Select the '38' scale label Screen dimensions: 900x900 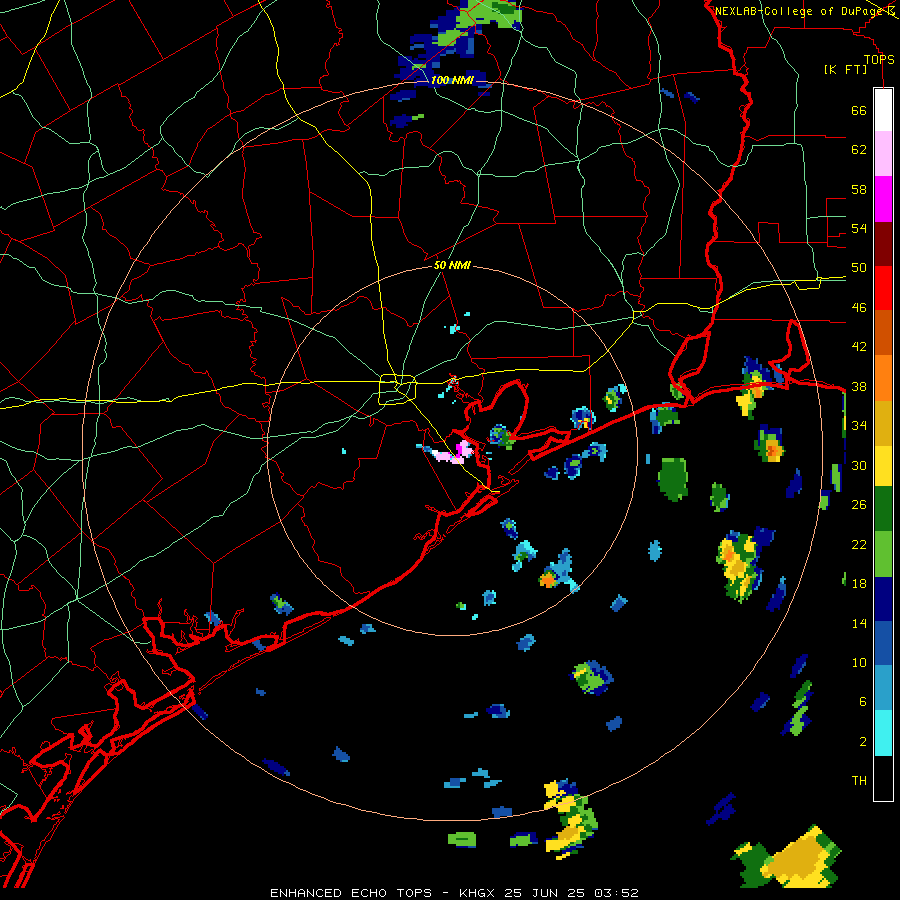[x=859, y=386]
